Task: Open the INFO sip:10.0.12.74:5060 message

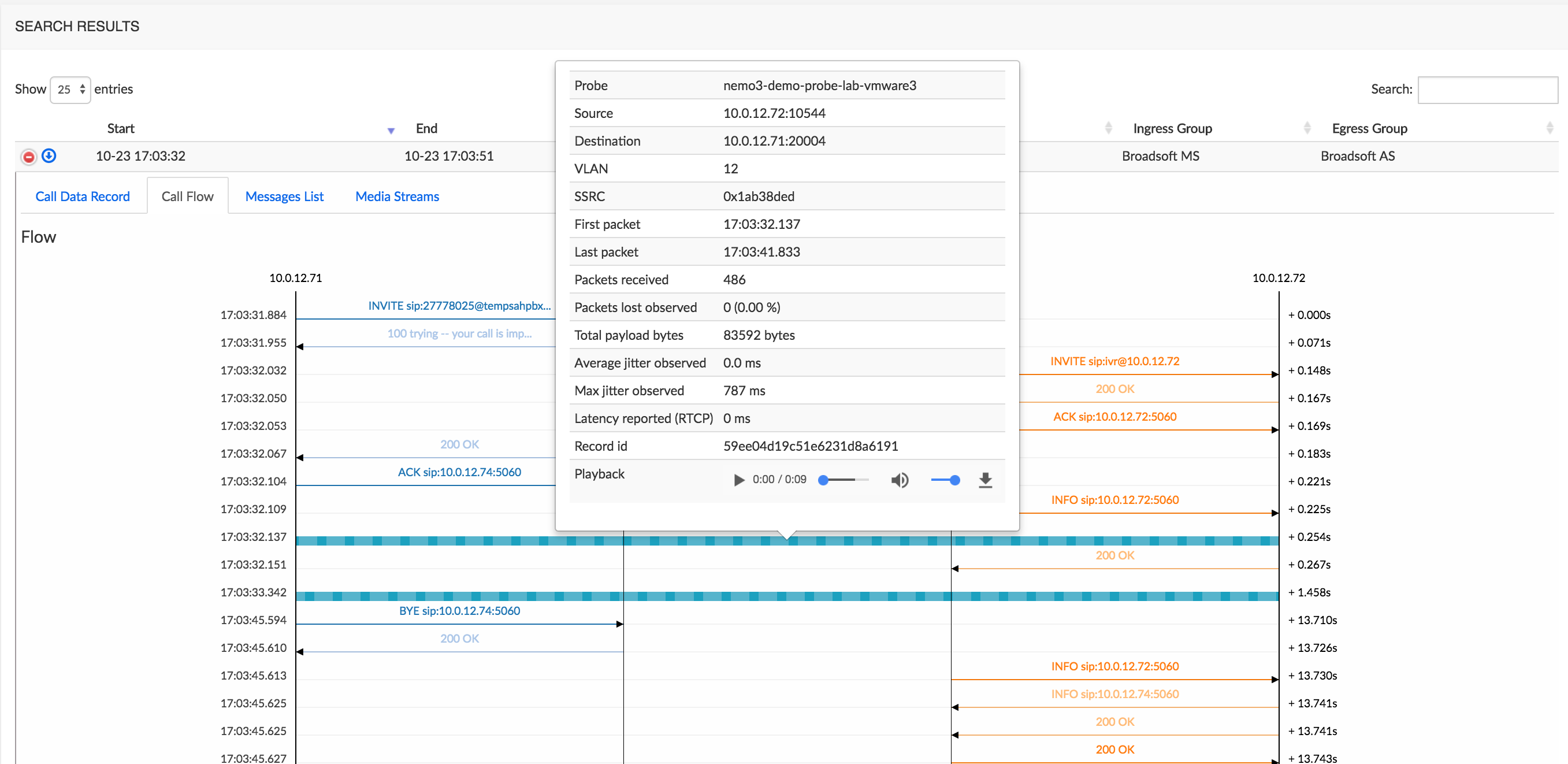Action: pos(1114,694)
